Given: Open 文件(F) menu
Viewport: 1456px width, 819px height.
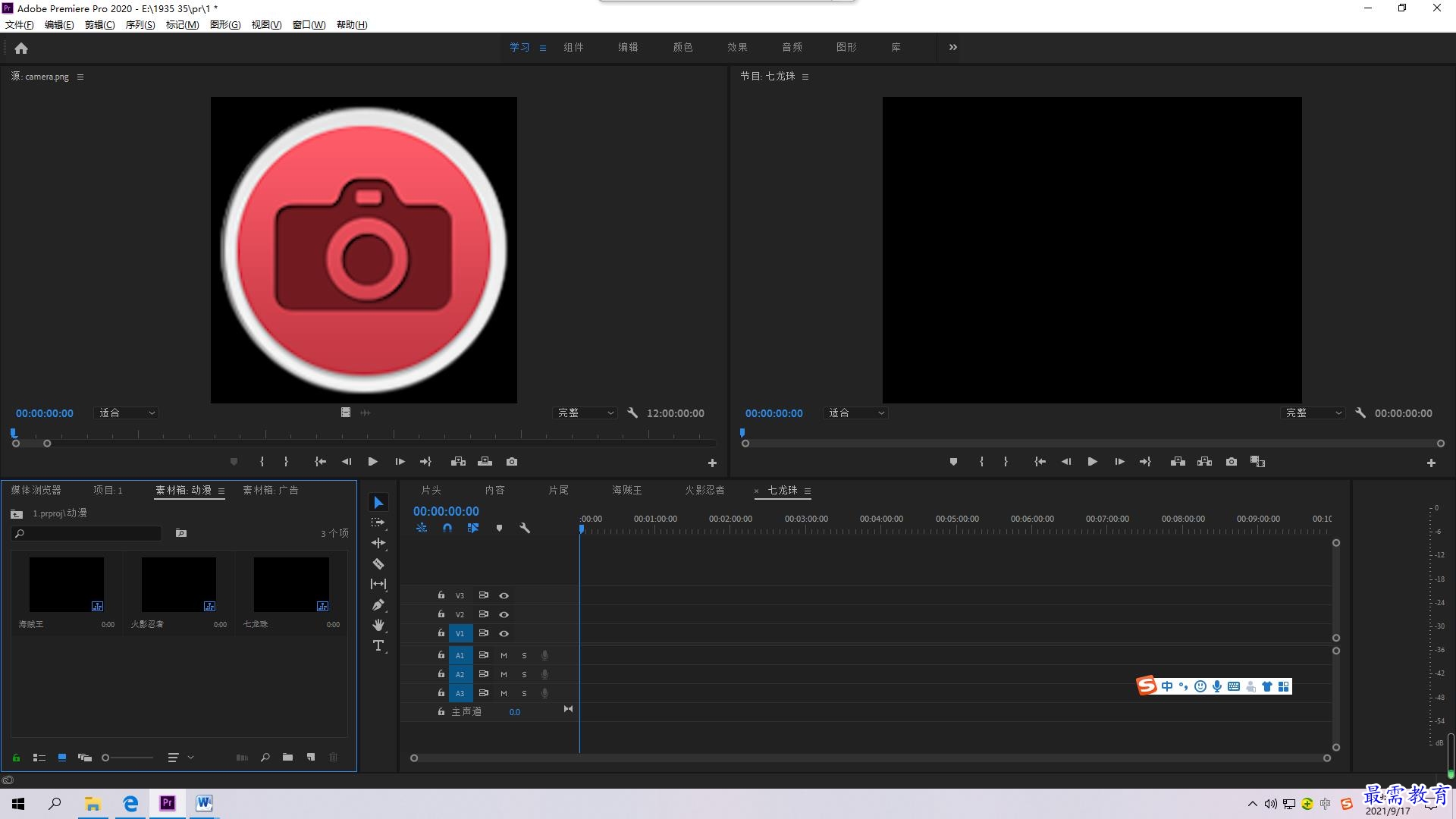Looking at the screenshot, I should click(20, 25).
